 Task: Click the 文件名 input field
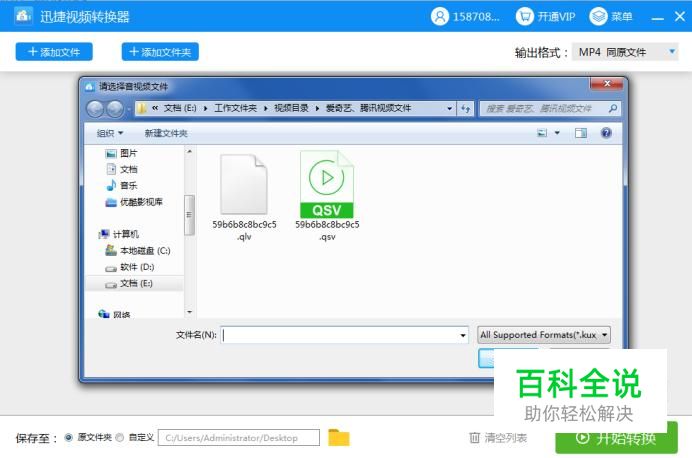pos(344,335)
